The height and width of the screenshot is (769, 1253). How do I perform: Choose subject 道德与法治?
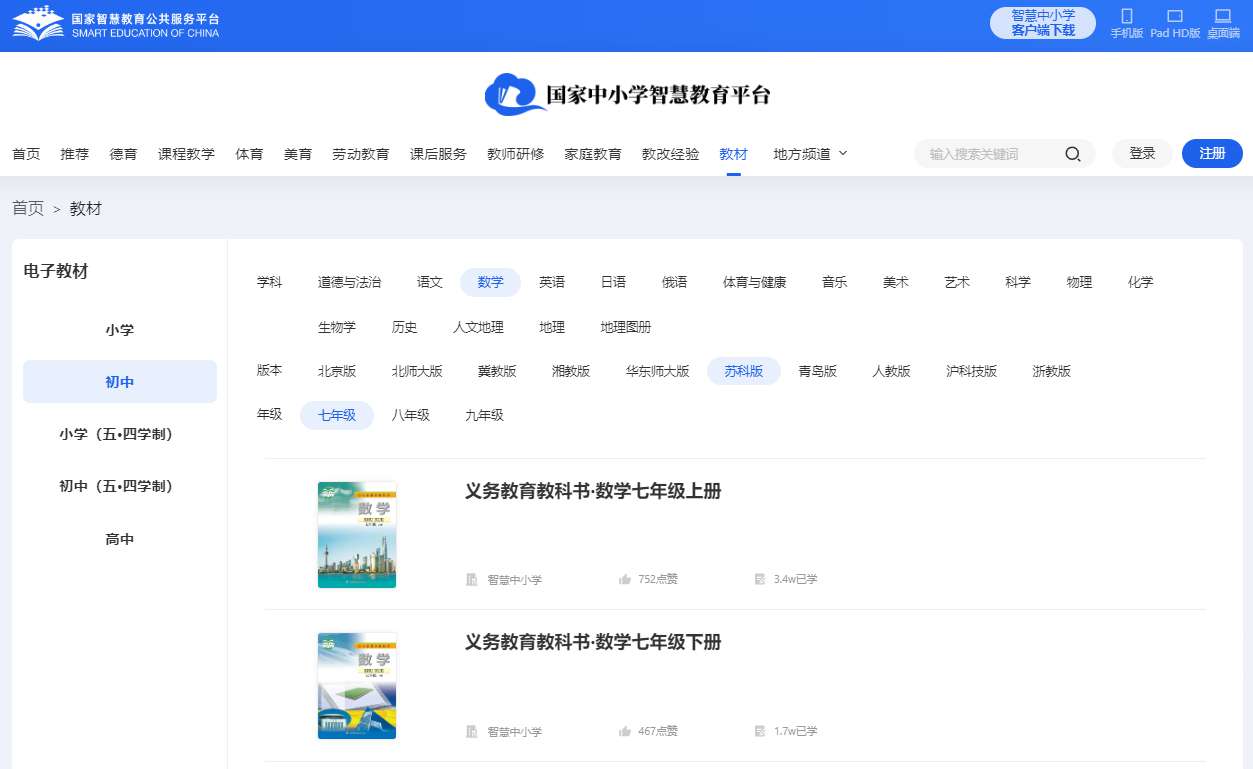point(349,283)
